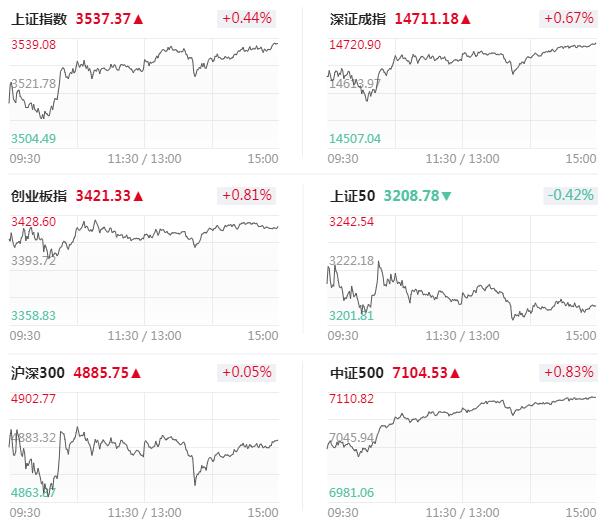Open the 中证500 index title
The width and height of the screenshot is (611, 530).
[357, 373]
